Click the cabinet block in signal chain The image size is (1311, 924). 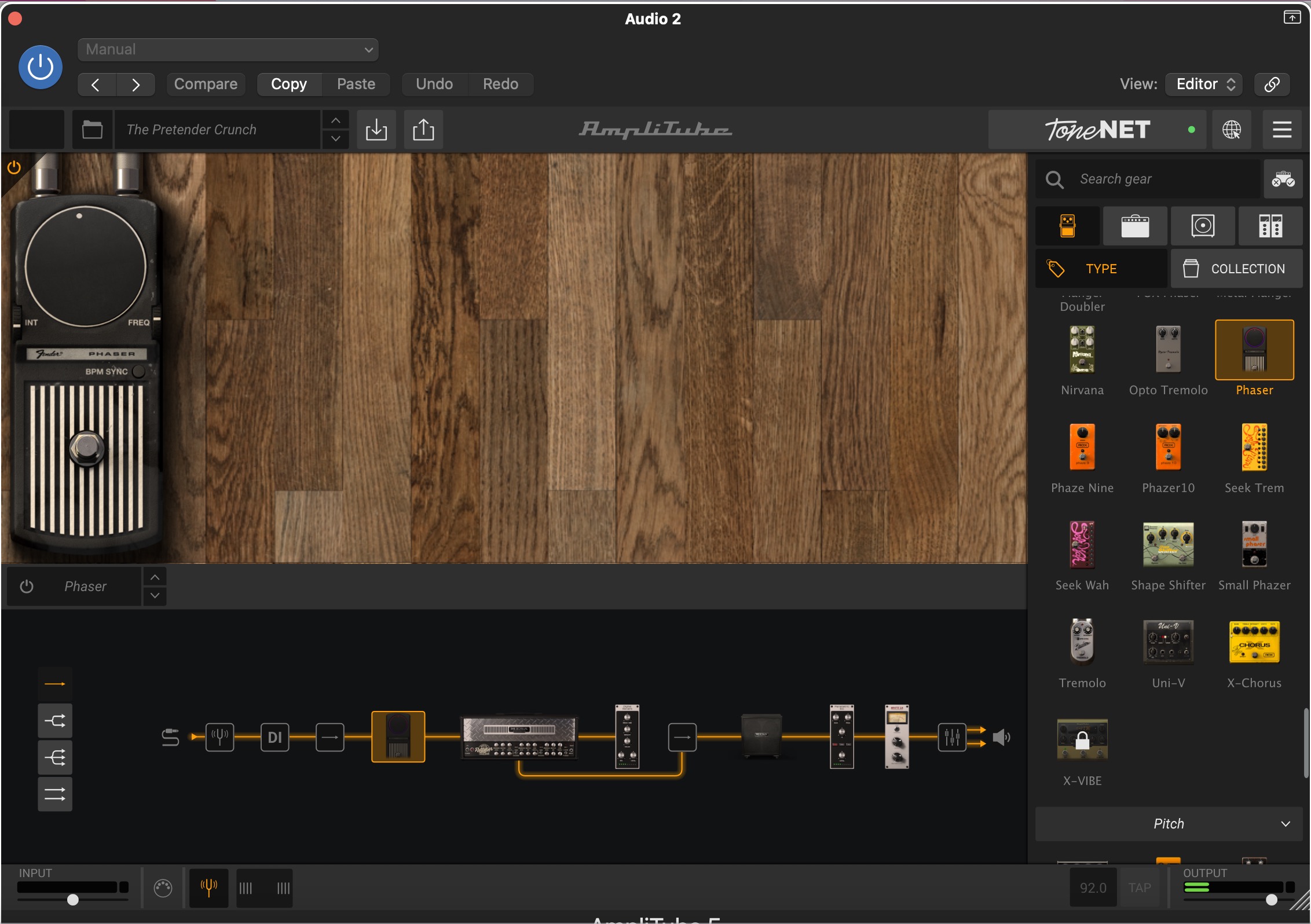point(762,736)
